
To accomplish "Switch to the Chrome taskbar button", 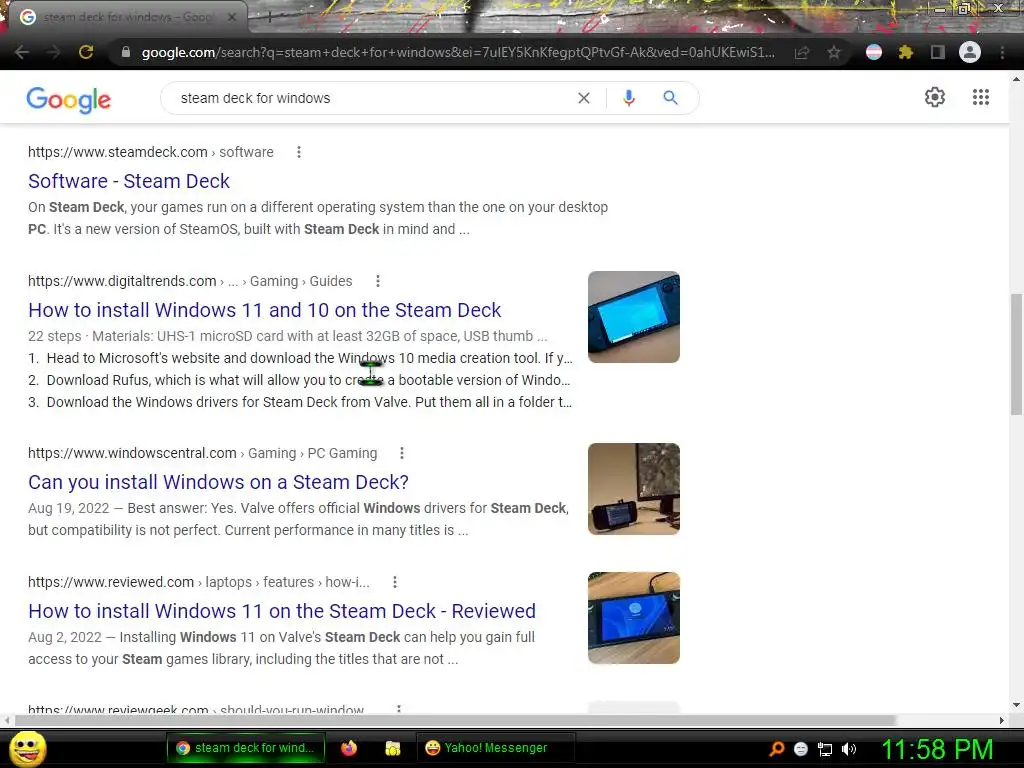I will (246, 748).
